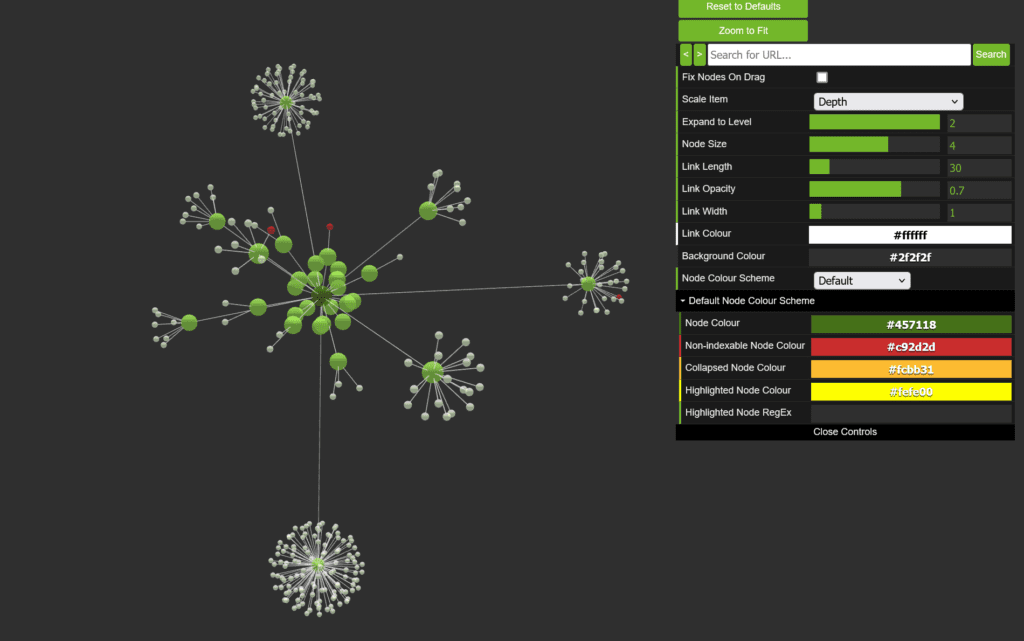Click the Search for URL input field
The height and width of the screenshot is (641, 1024).
(838, 55)
